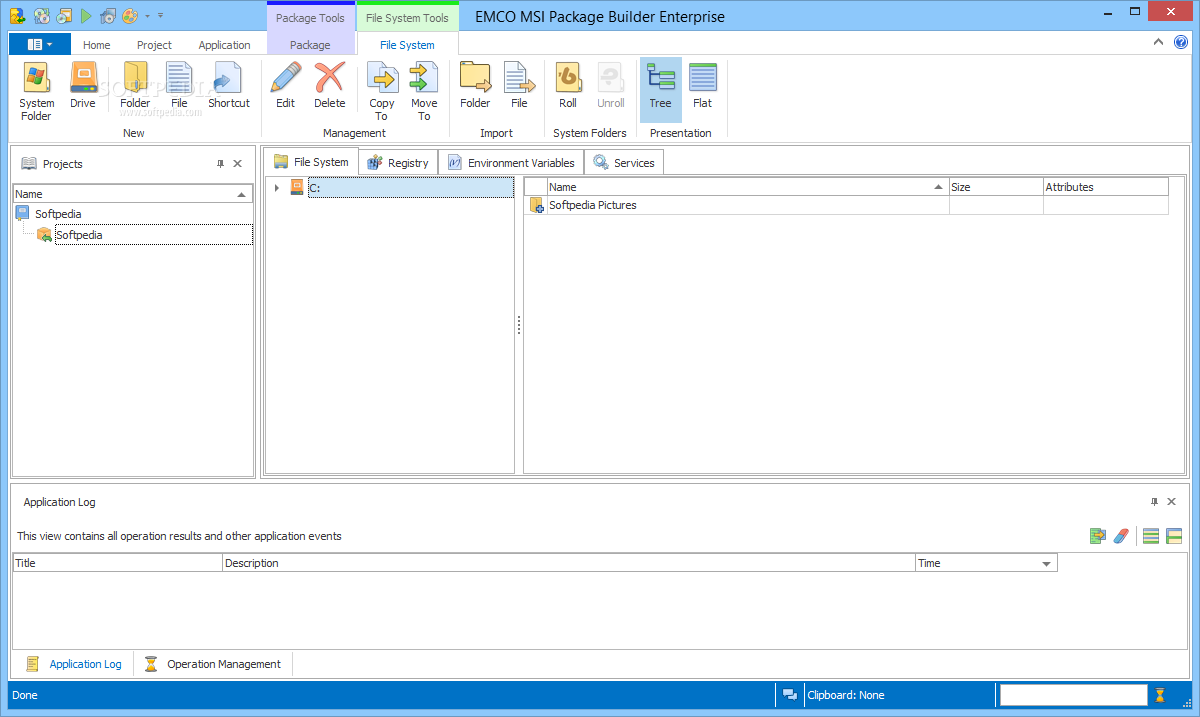The height and width of the screenshot is (717, 1200).
Task: Switch to Operation Management tab
Action: (213, 664)
